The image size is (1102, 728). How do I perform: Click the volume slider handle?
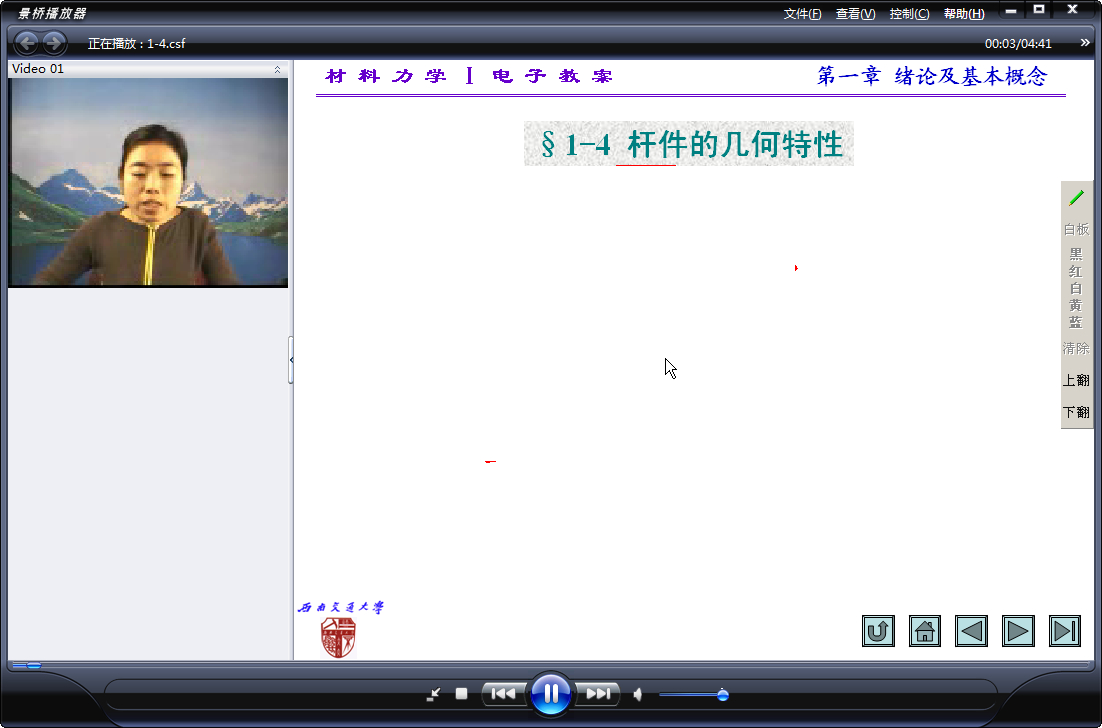click(x=722, y=695)
